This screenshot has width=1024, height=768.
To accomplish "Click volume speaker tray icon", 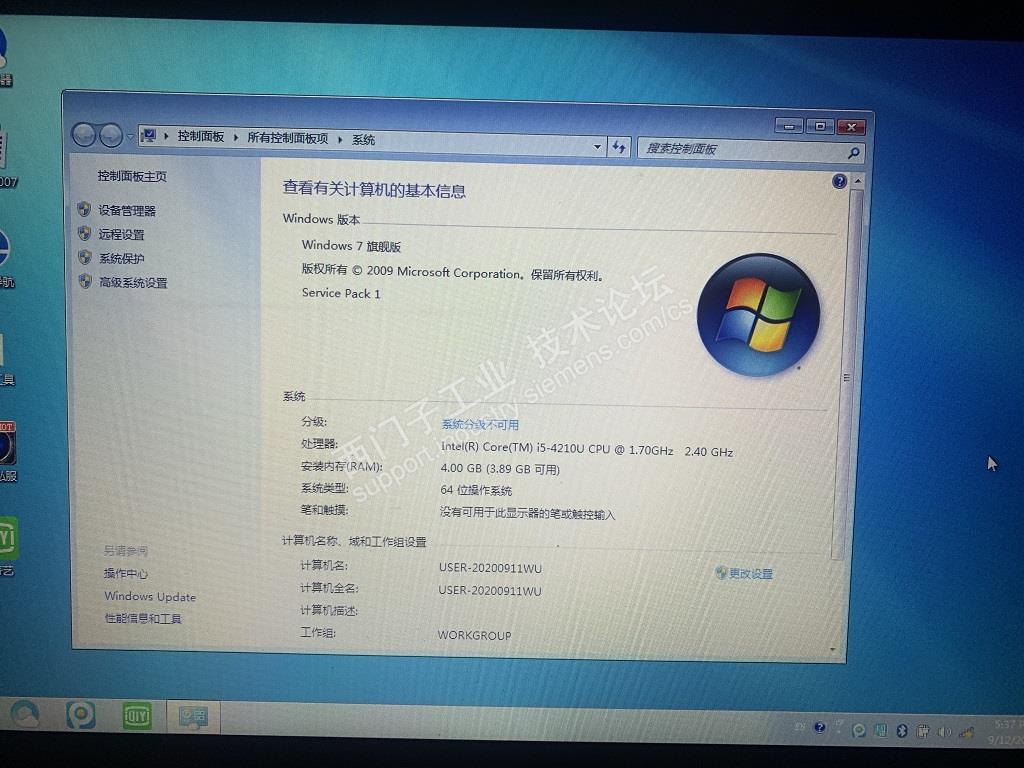I will [944, 732].
